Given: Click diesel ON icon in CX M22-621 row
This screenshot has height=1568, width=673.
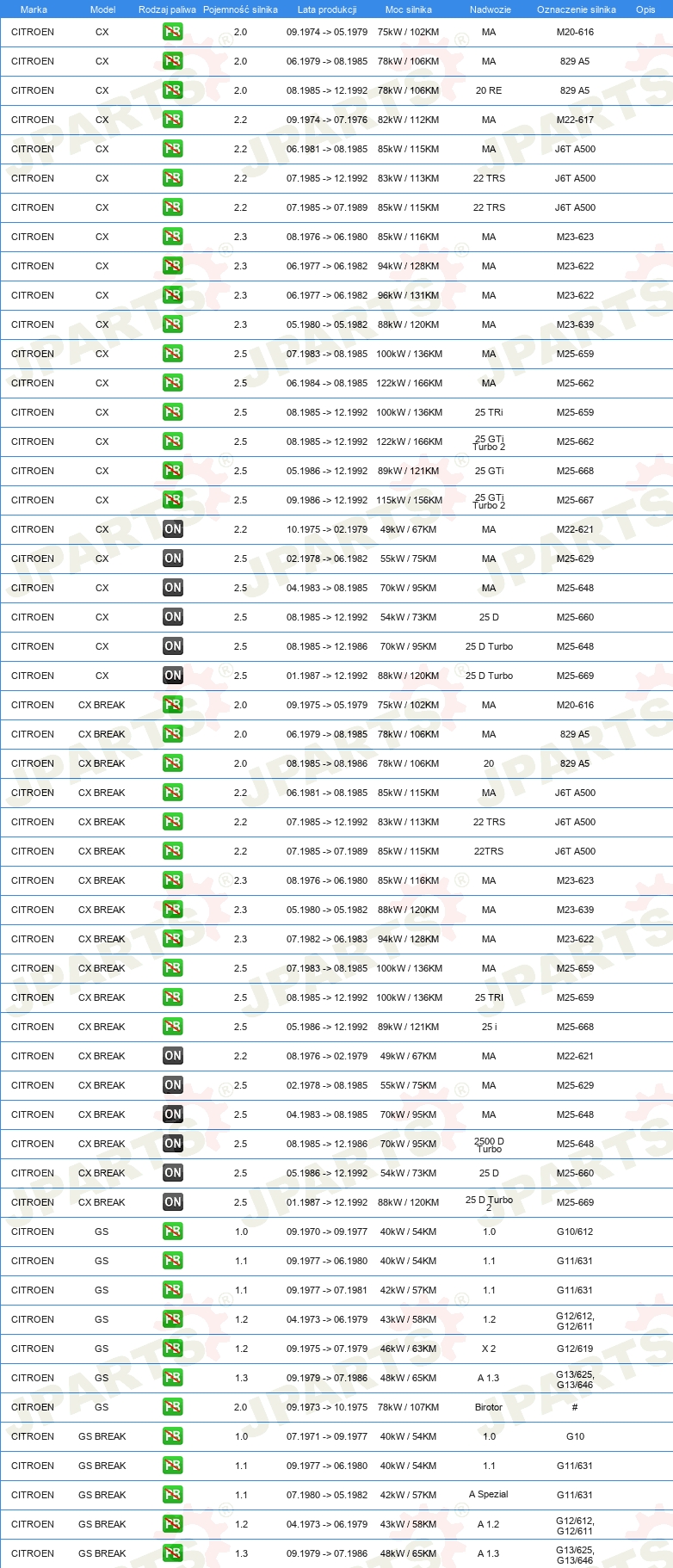Looking at the screenshot, I should tap(173, 529).
